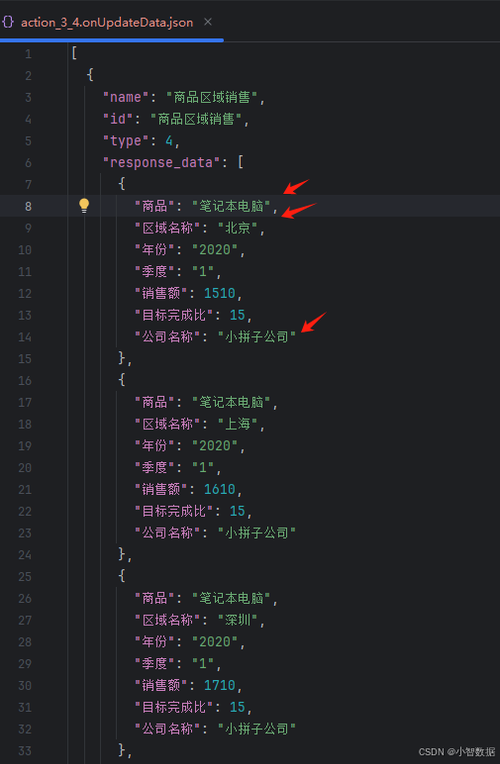The width and height of the screenshot is (500, 764).
Task: Click line number 1 in gutter
Action: point(28,54)
